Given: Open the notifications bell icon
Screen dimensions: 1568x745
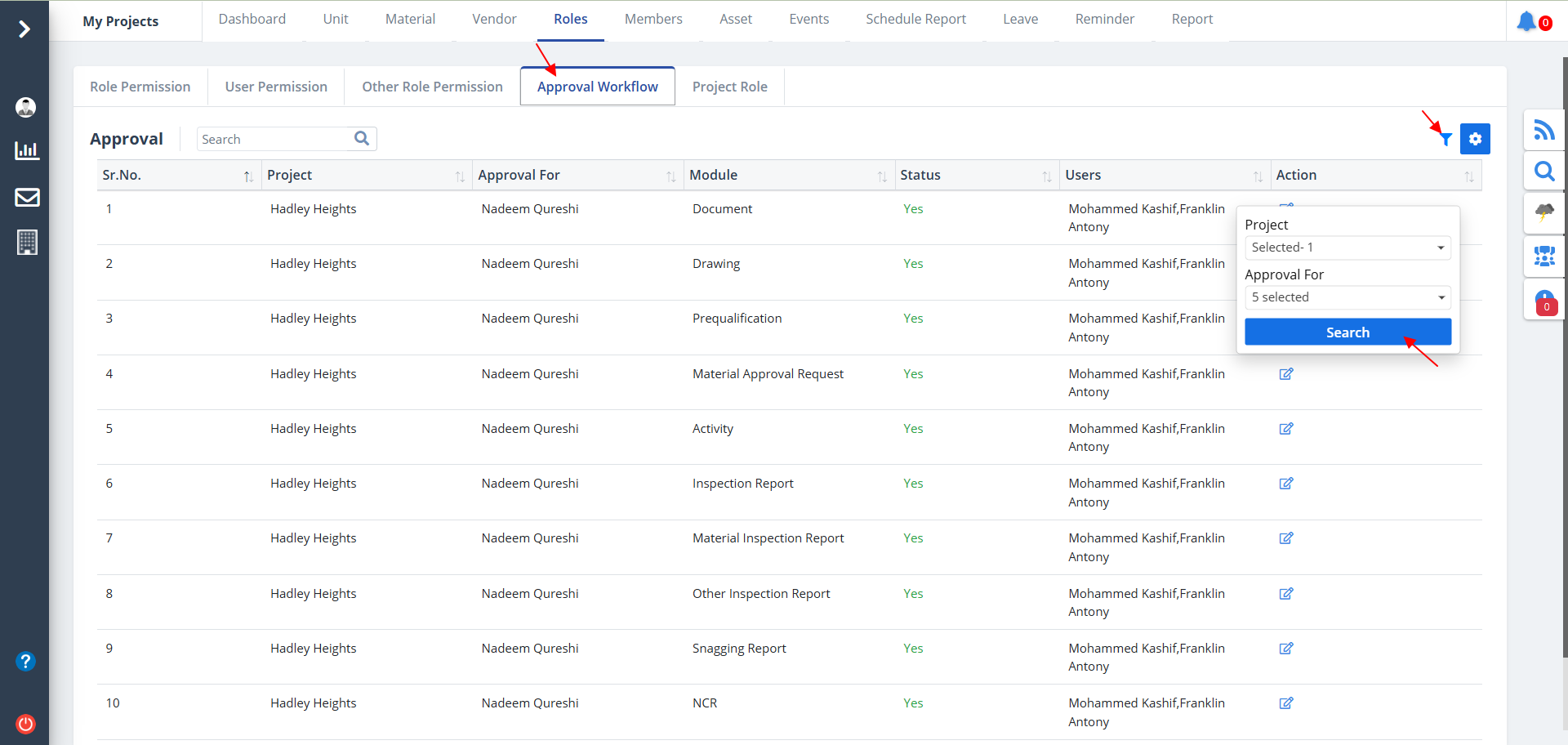Looking at the screenshot, I should click(x=1526, y=21).
